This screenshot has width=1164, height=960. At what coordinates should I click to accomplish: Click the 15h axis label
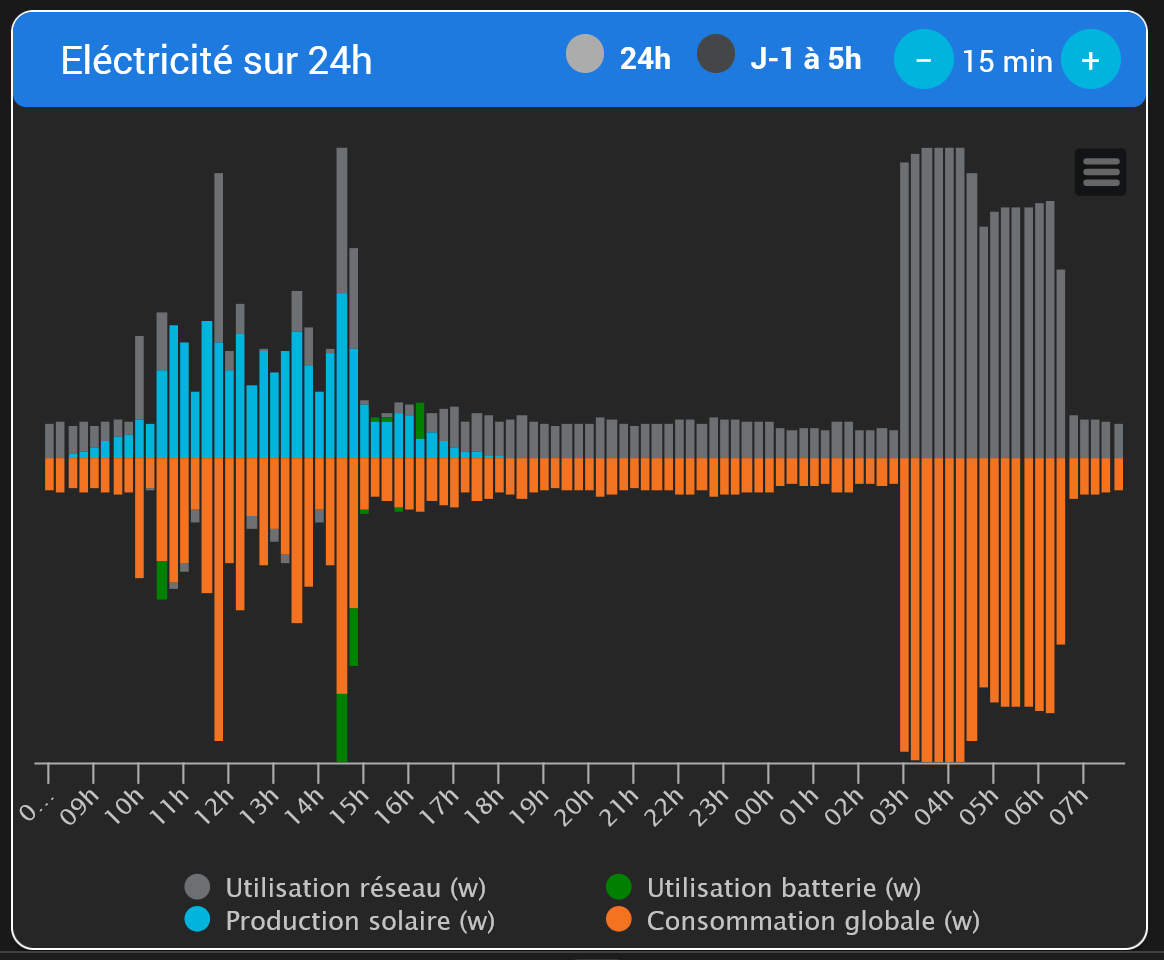click(x=350, y=807)
